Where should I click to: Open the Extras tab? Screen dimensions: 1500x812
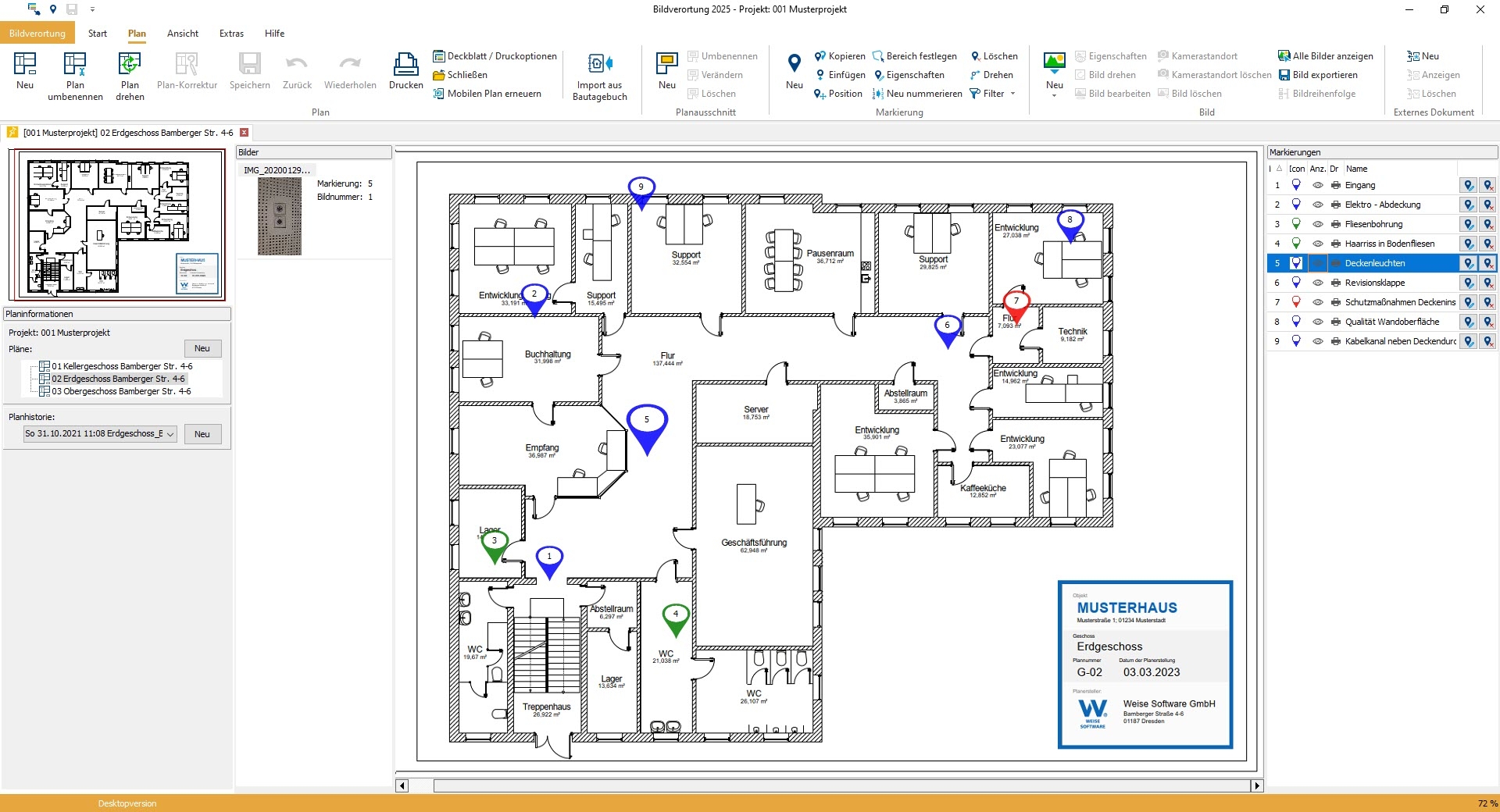click(231, 34)
